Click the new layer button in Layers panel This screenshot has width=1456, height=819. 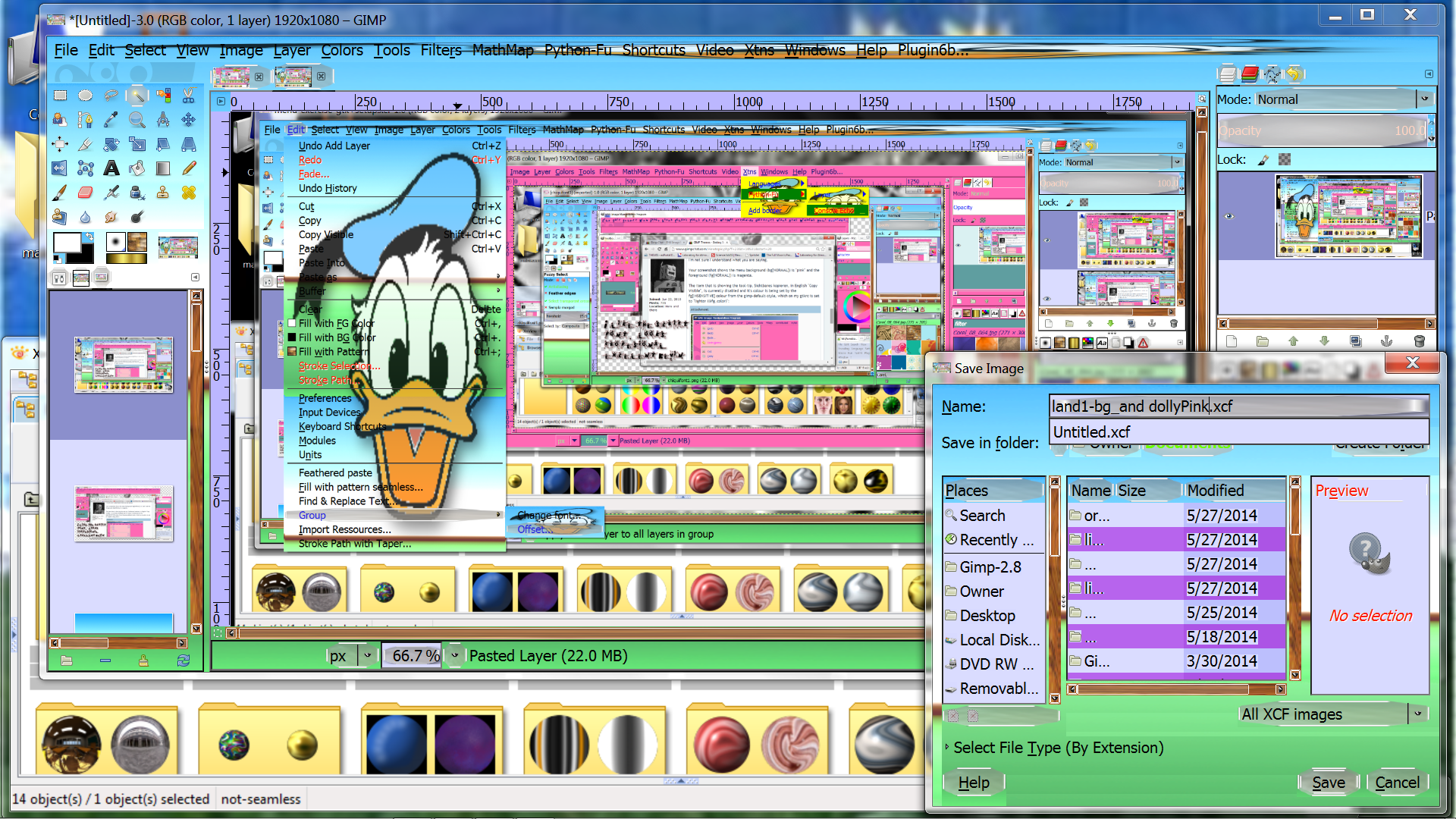pos(1231,341)
